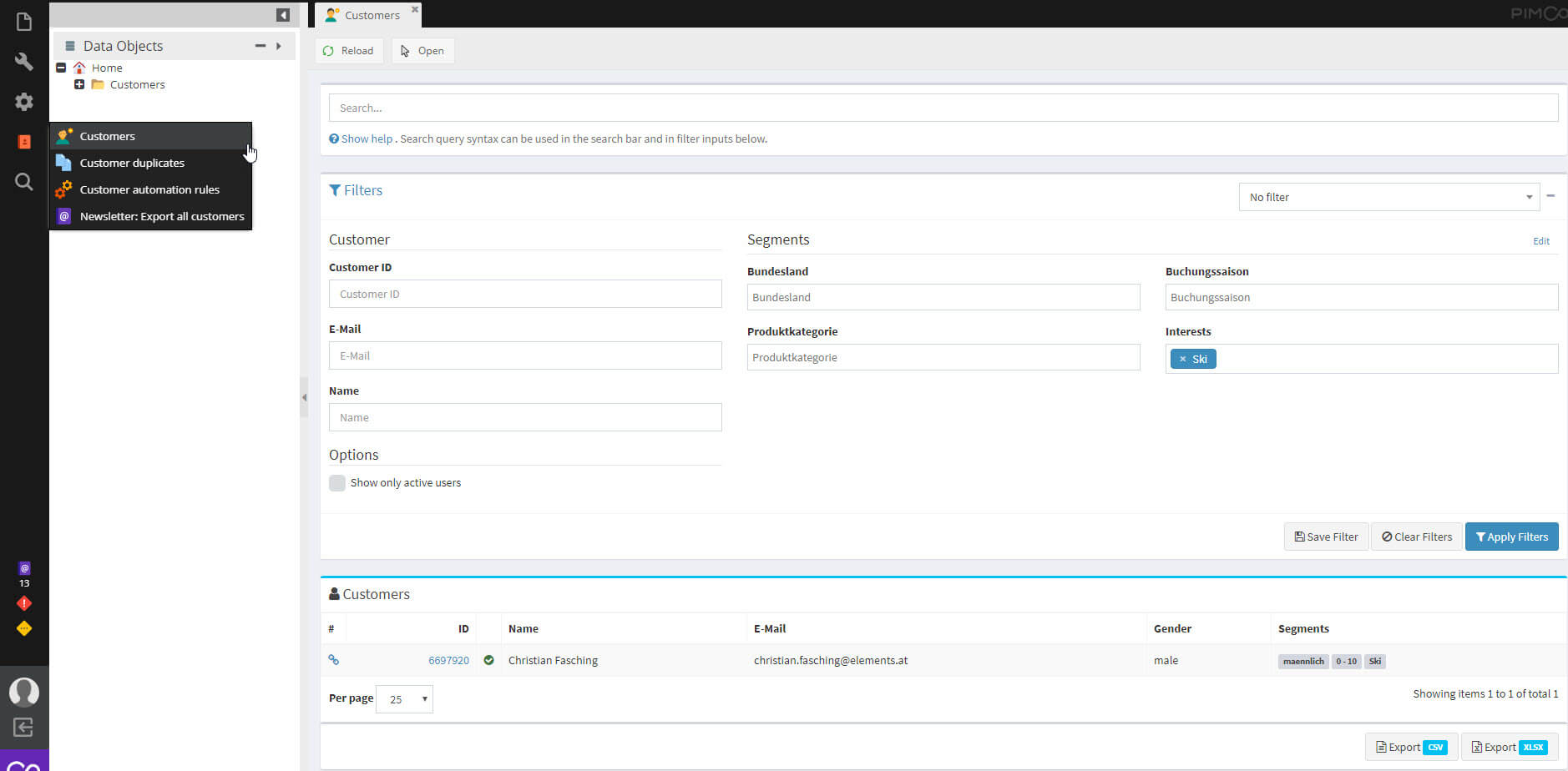Collapse the left panel with arrow icon
This screenshot has width=1568, height=771.
click(283, 15)
